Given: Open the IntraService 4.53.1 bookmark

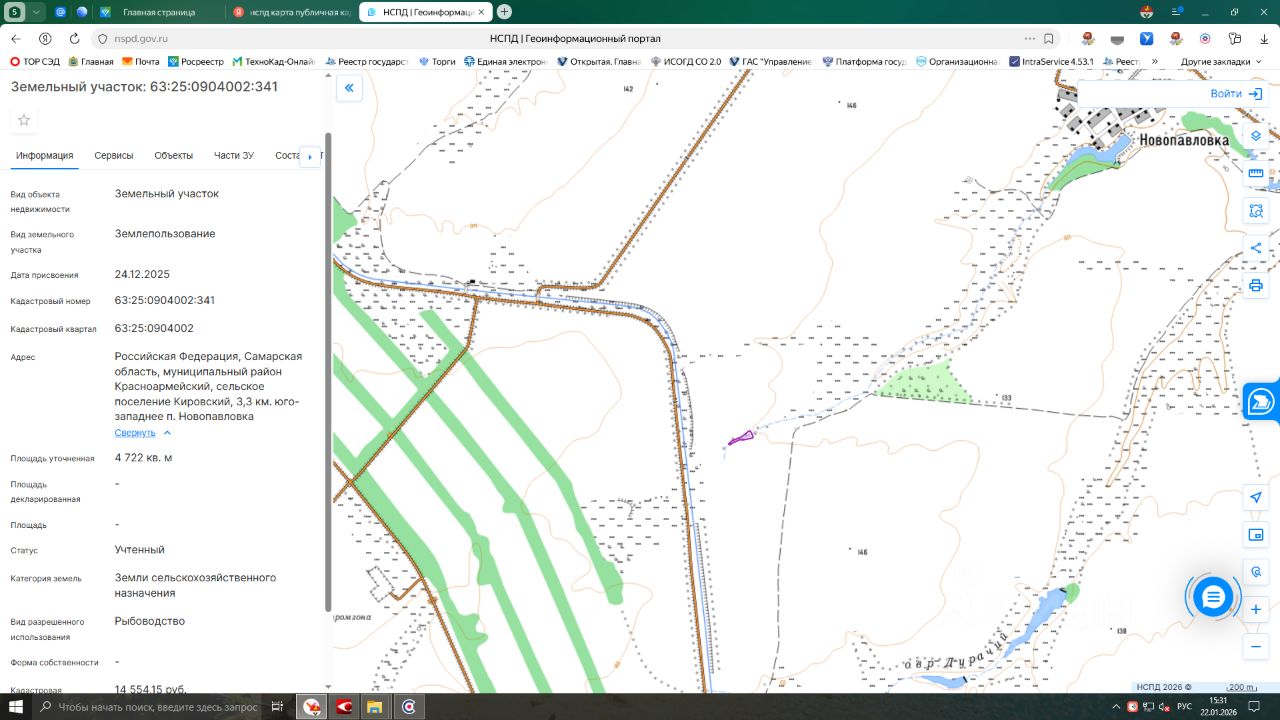Looking at the screenshot, I should coord(1051,61).
